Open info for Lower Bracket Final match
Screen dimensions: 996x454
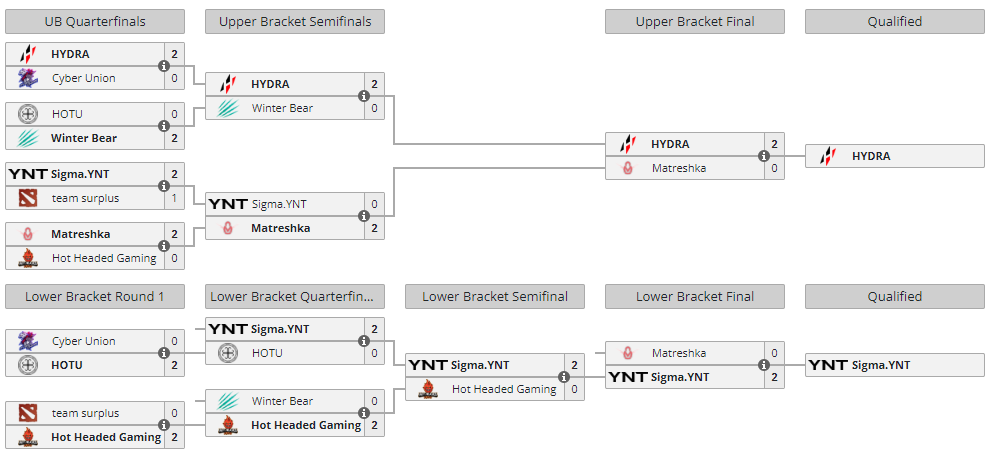click(763, 365)
